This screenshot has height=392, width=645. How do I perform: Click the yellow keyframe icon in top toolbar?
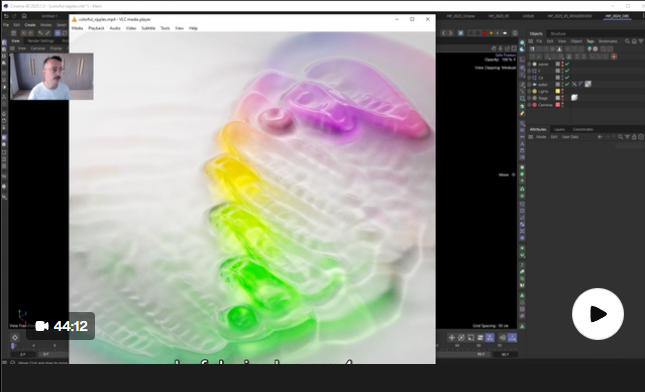click(x=491, y=33)
